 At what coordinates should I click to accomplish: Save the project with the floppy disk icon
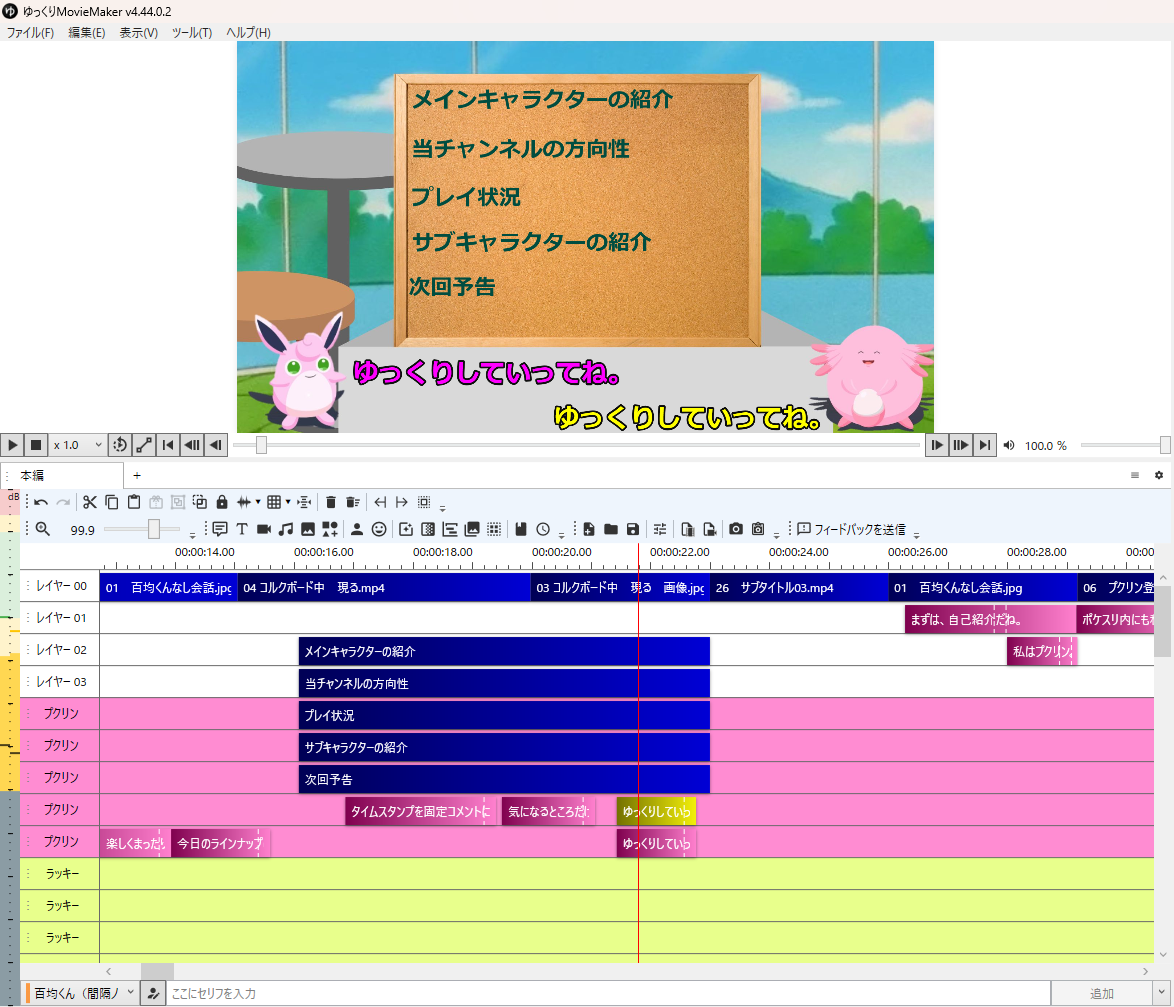633,529
